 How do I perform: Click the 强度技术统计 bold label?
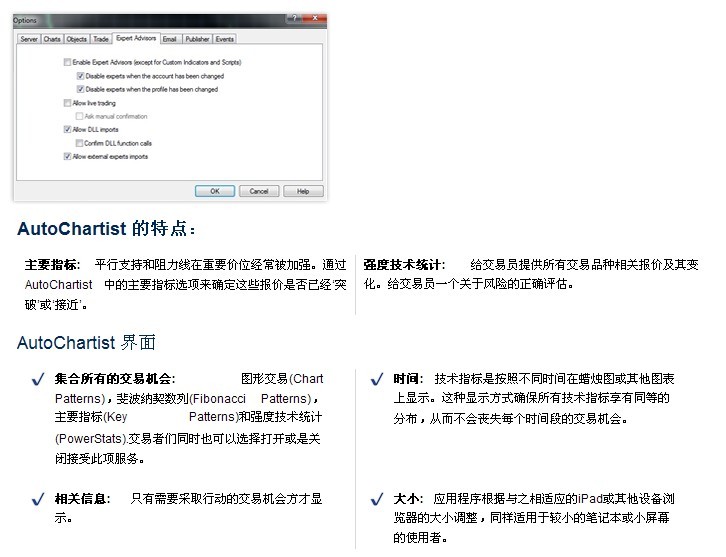(x=404, y=265)
